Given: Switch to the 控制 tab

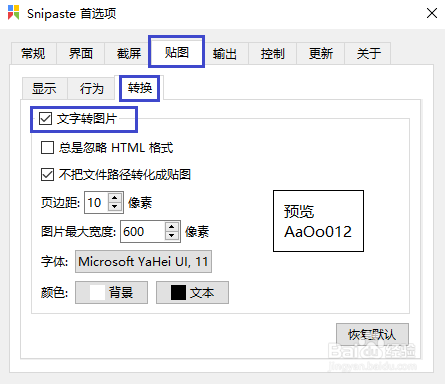Looking at the screenshot, I should 273,53.
